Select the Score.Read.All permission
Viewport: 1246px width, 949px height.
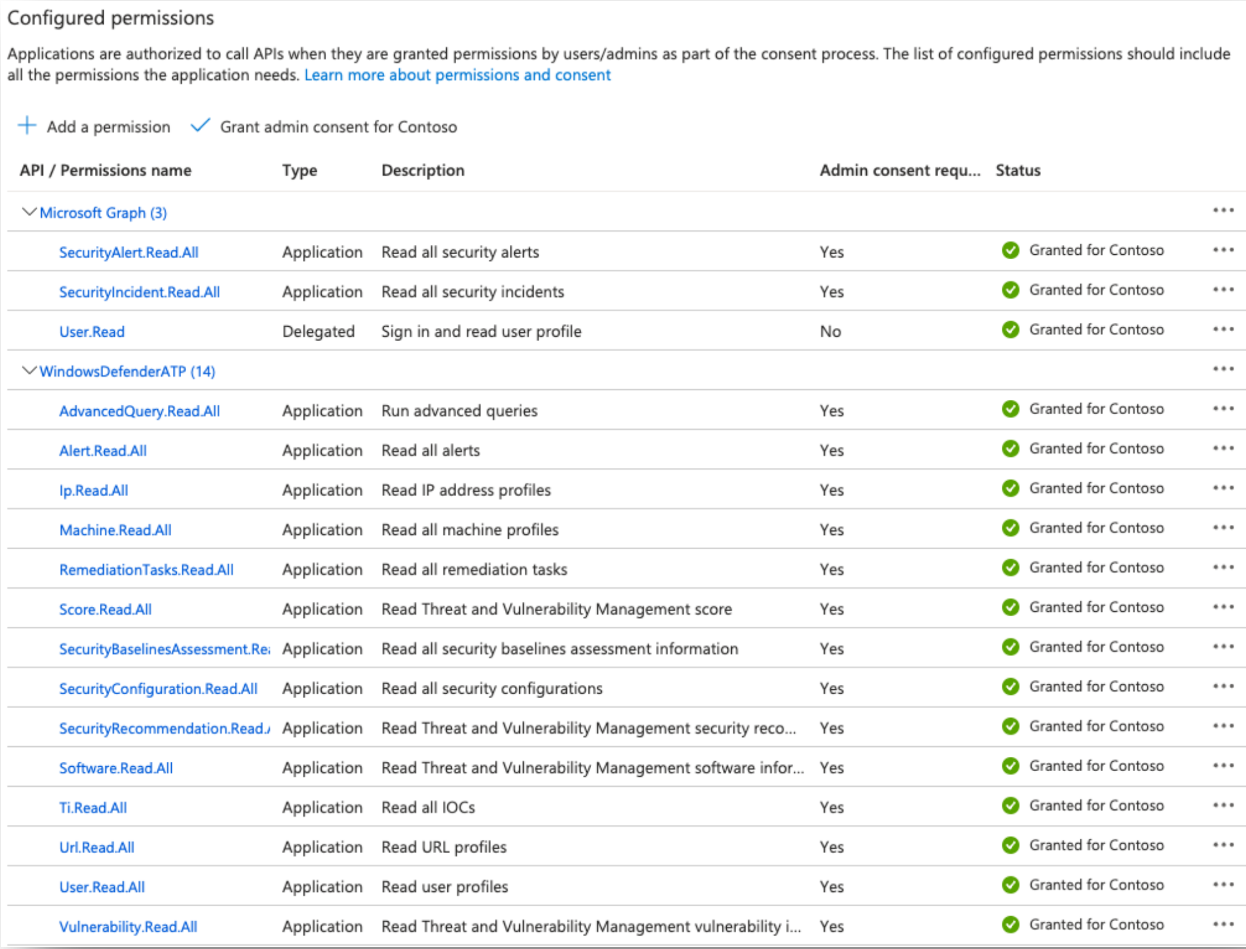[x=105, y=609]
